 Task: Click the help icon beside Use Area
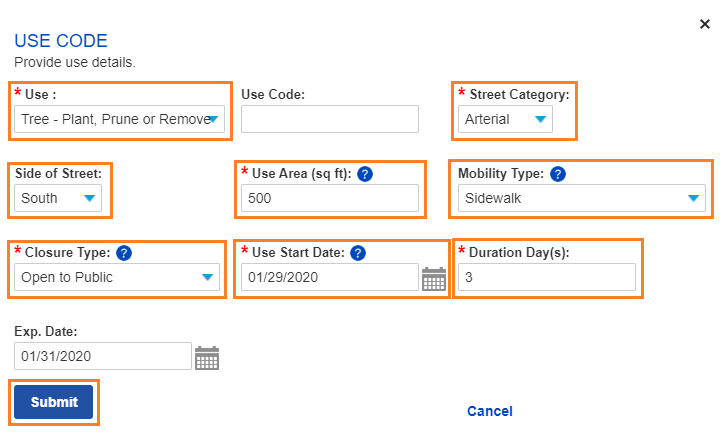365,174
